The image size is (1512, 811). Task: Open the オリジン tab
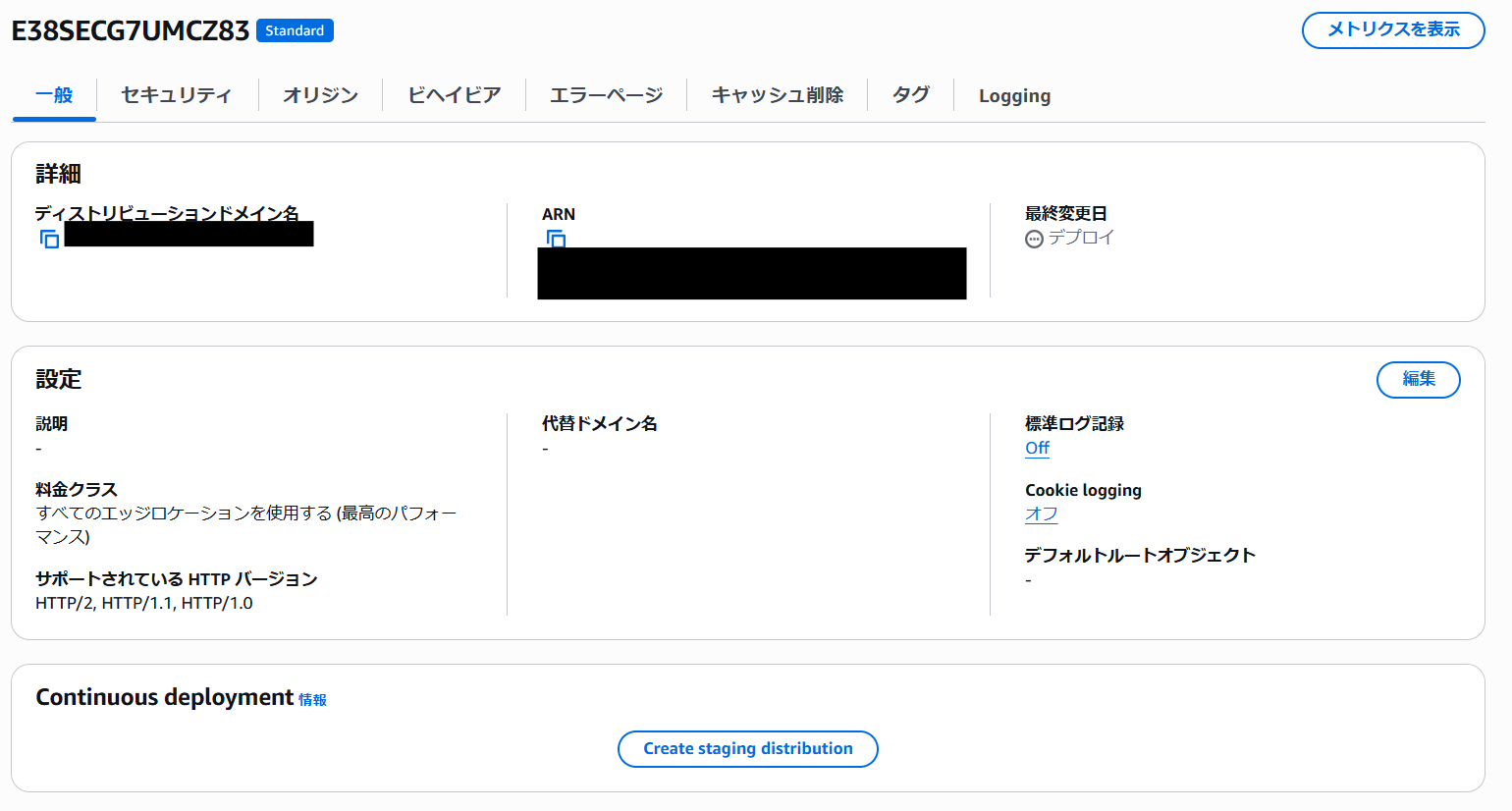coord(320,95)
